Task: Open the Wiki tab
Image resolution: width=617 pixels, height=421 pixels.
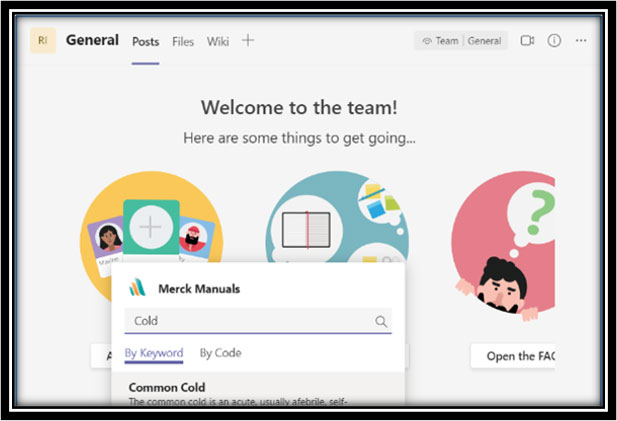Action: (218, 42)
